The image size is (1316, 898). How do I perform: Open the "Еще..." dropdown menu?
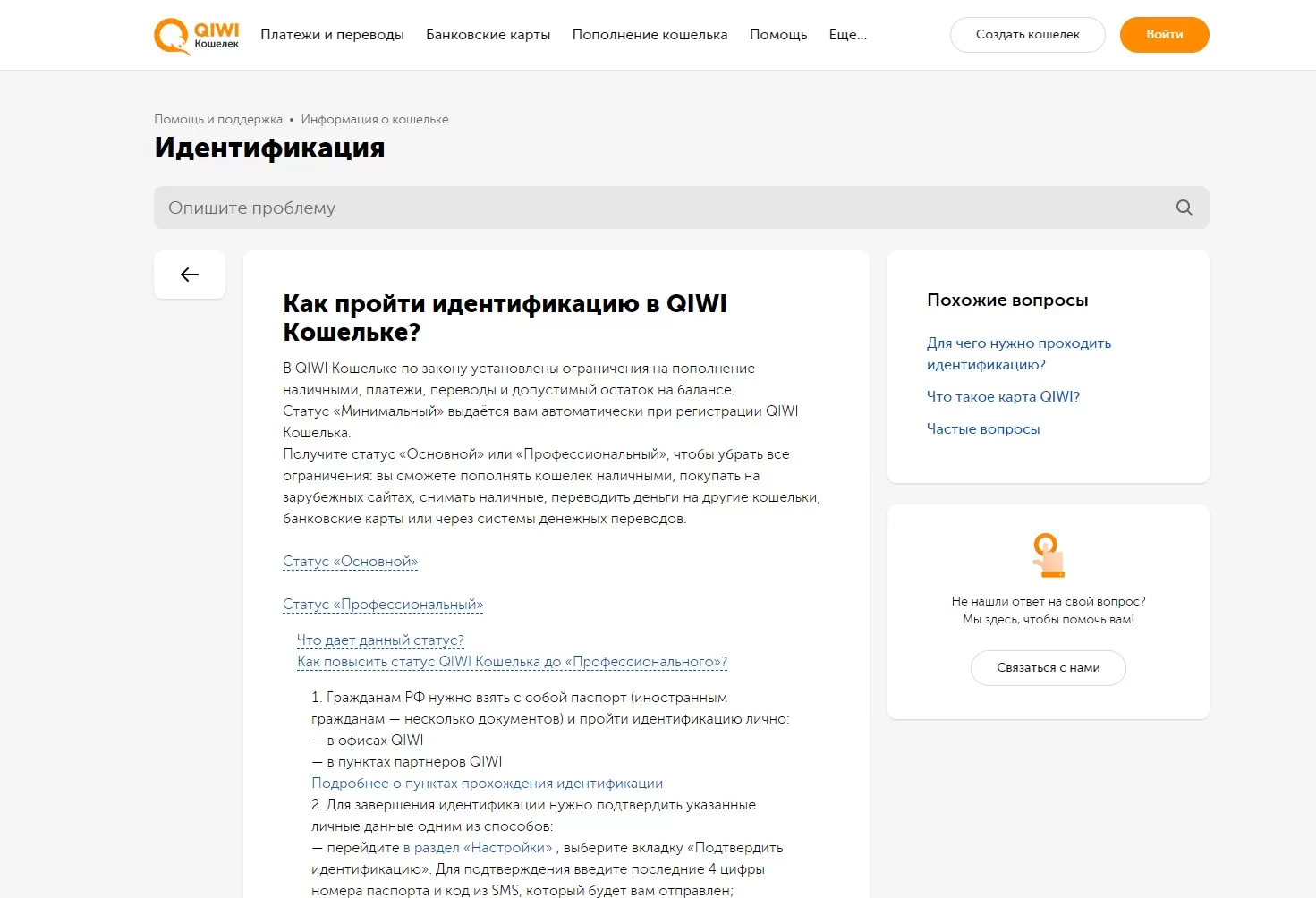846,34
